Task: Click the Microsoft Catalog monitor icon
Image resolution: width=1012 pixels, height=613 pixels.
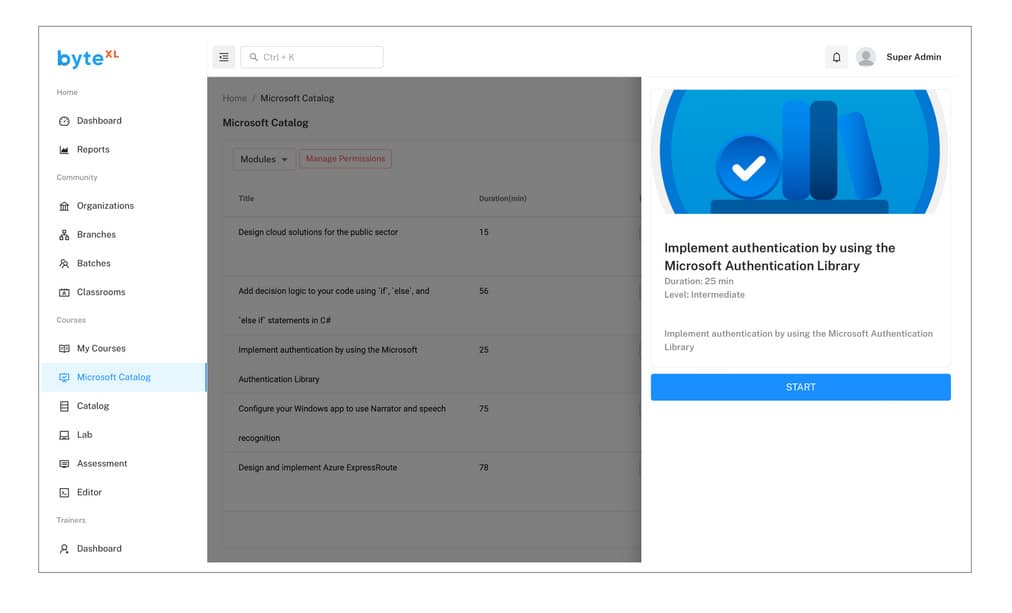Action: pos(64,377)
